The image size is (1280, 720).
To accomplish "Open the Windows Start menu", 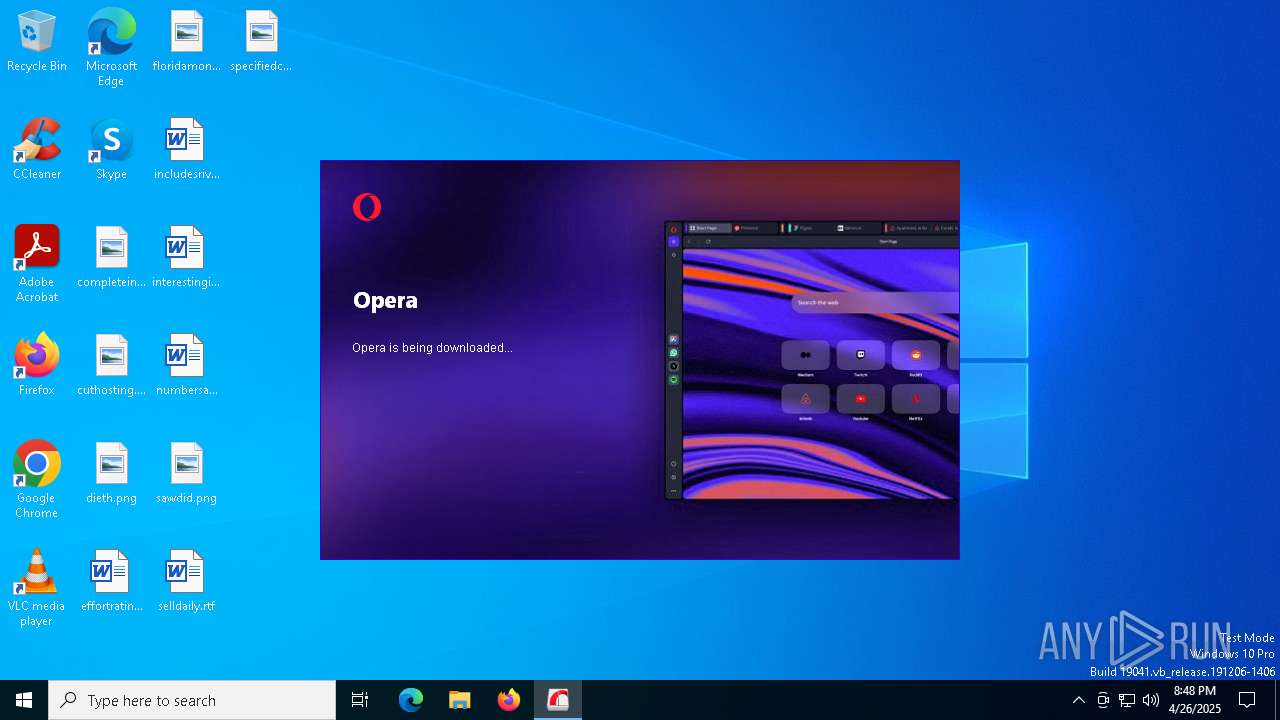I will point(24,700).
